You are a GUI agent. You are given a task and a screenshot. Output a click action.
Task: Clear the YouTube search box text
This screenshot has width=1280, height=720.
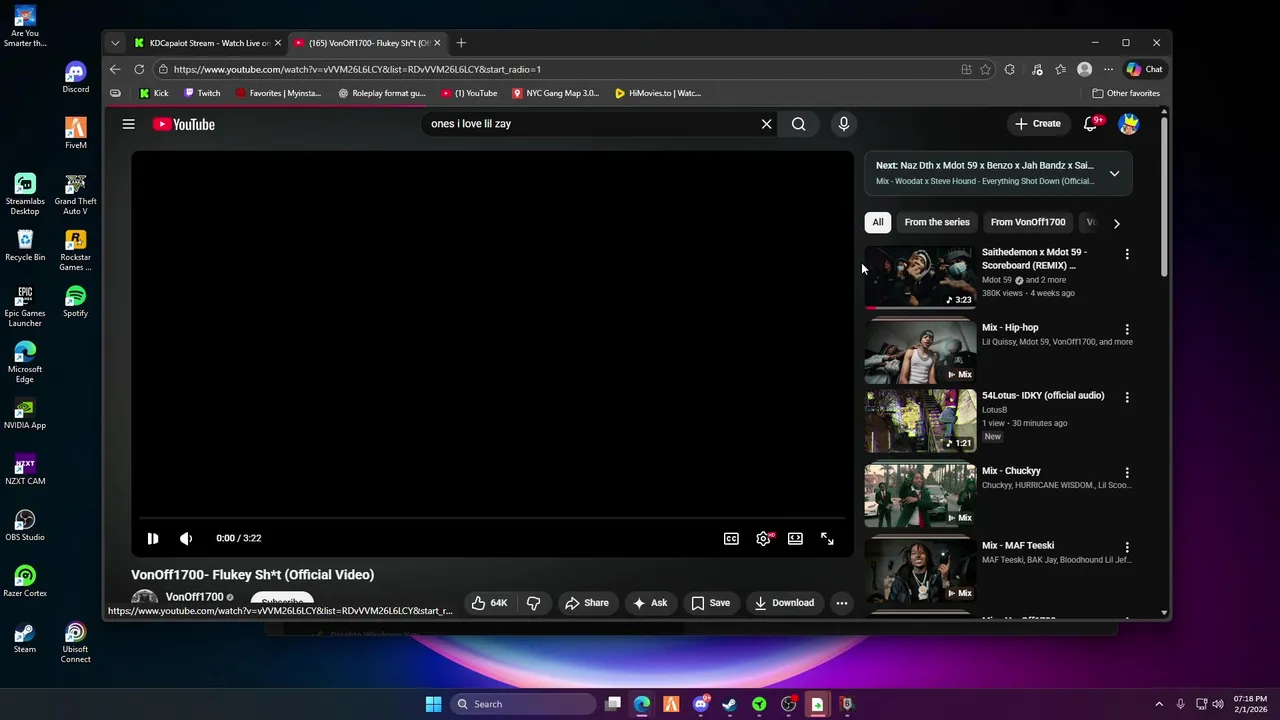click(766, 124)
